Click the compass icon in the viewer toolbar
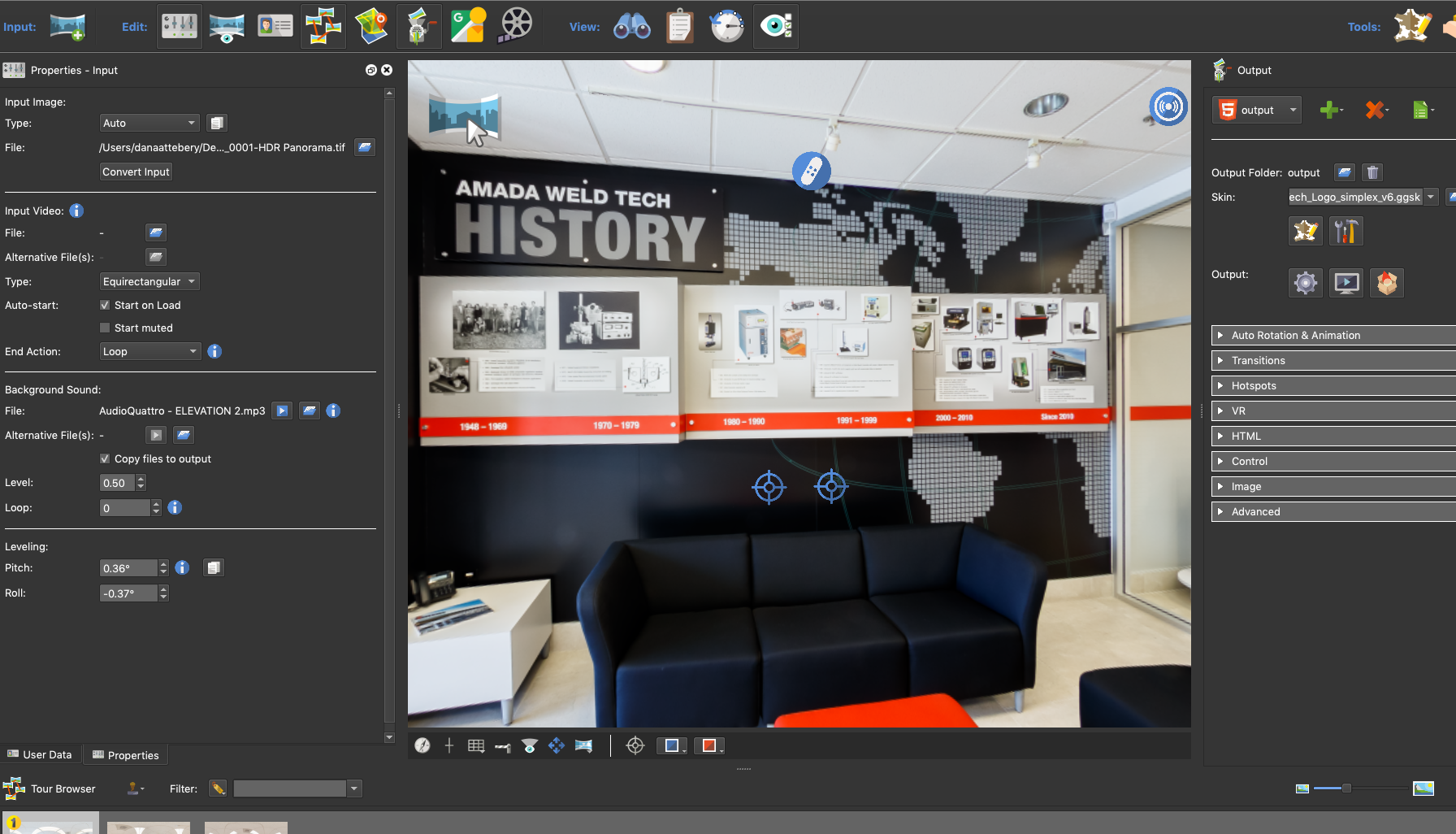Image resolution: width=1456 pixels, height=834 pixels. (x=422, y=745)
